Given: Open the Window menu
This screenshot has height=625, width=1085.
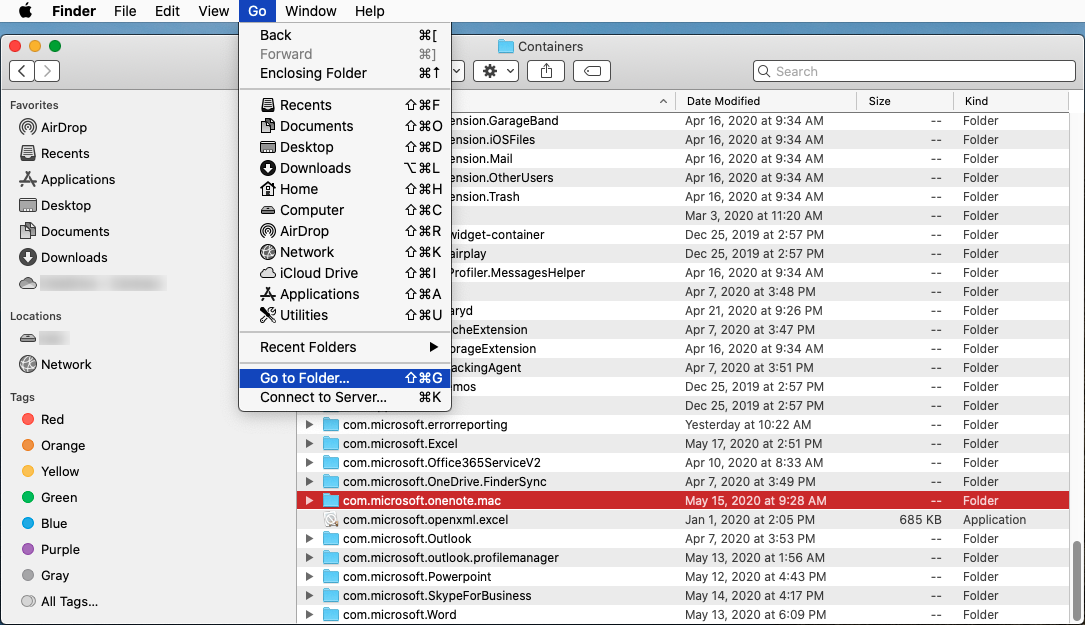Looking at the screenshot, I should coord(311,11).
